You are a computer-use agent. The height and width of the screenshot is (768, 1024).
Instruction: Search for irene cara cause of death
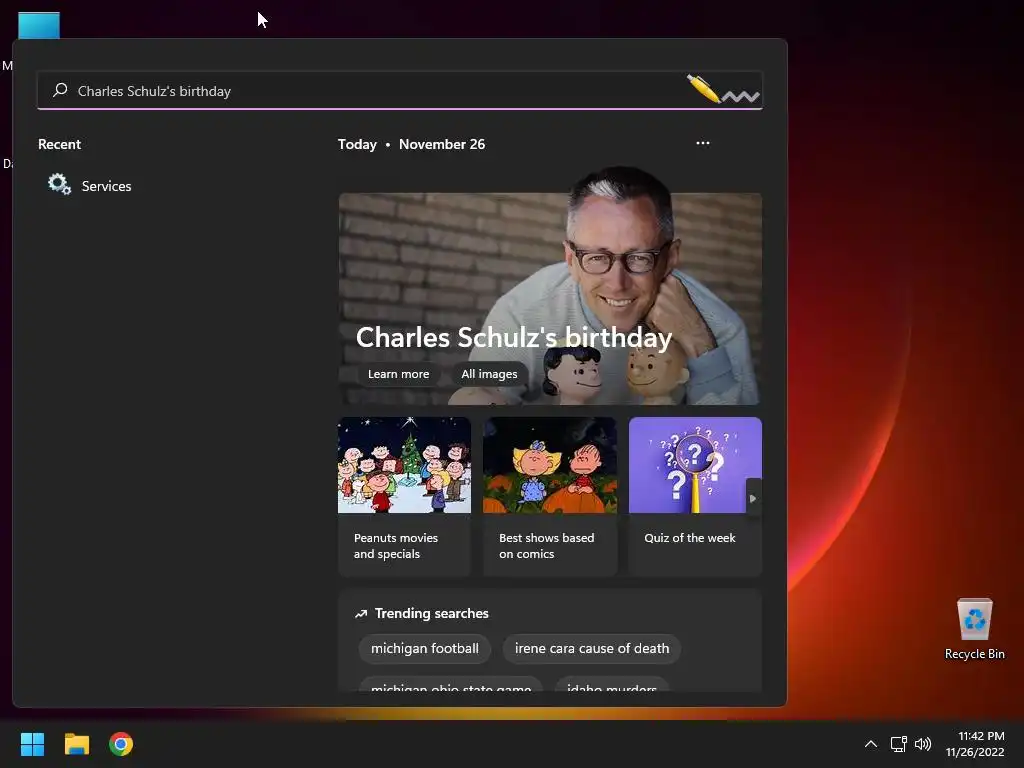(592, 648)
